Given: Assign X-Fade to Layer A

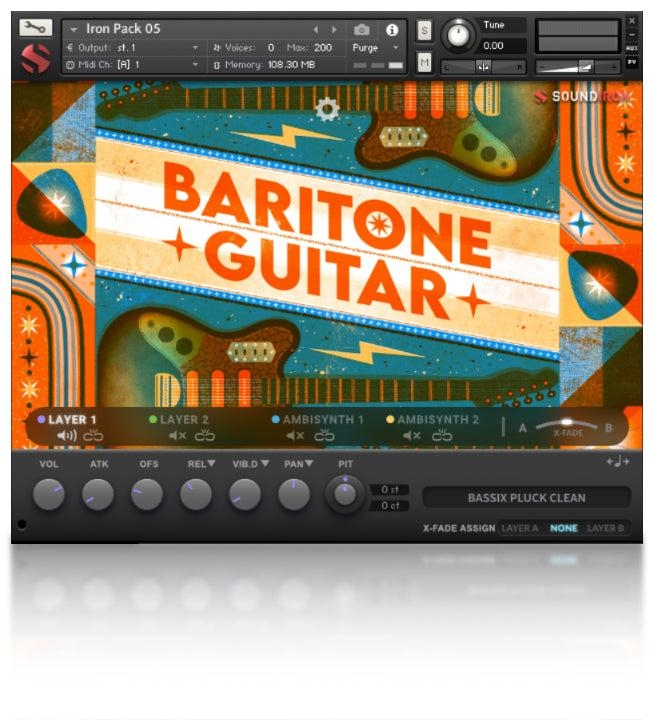Looking at the screenshot, I should [520, 528].
